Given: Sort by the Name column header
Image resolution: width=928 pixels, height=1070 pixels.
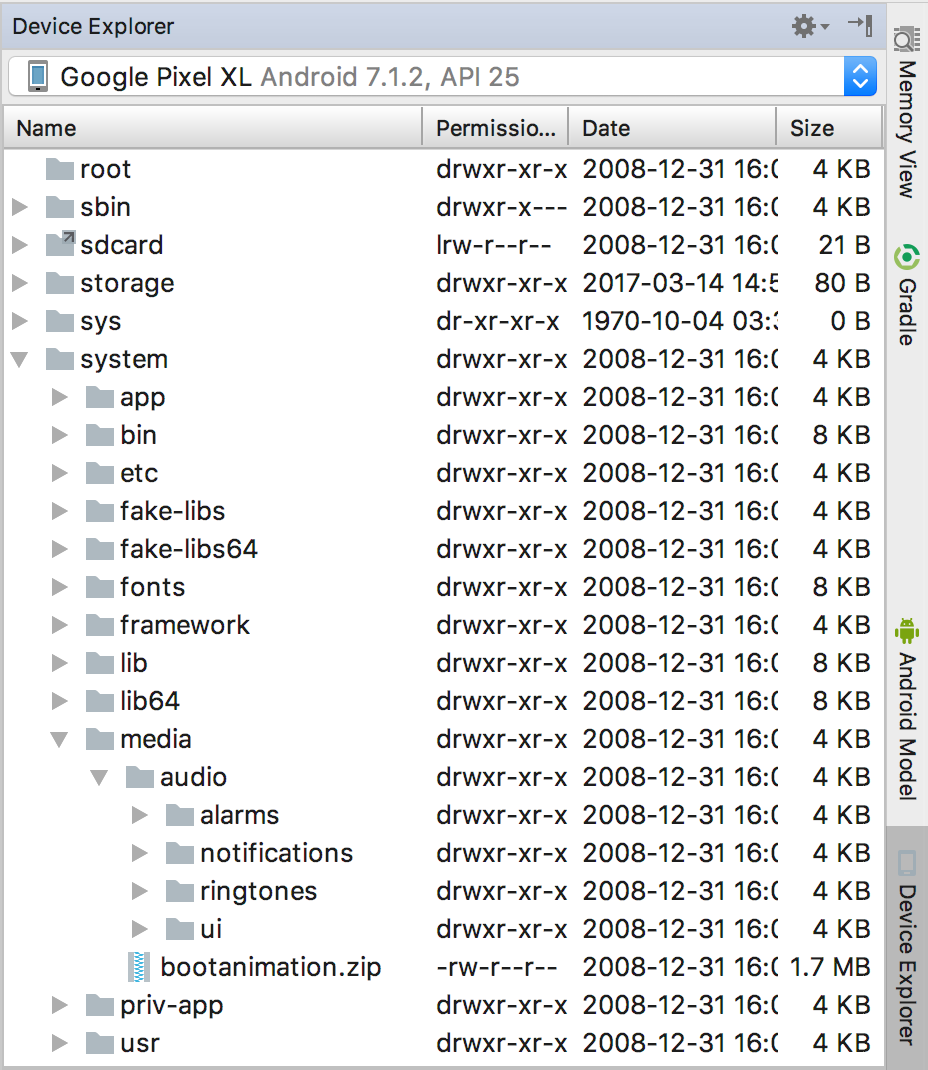Looking at the screenshot, I should click(46, 128).
